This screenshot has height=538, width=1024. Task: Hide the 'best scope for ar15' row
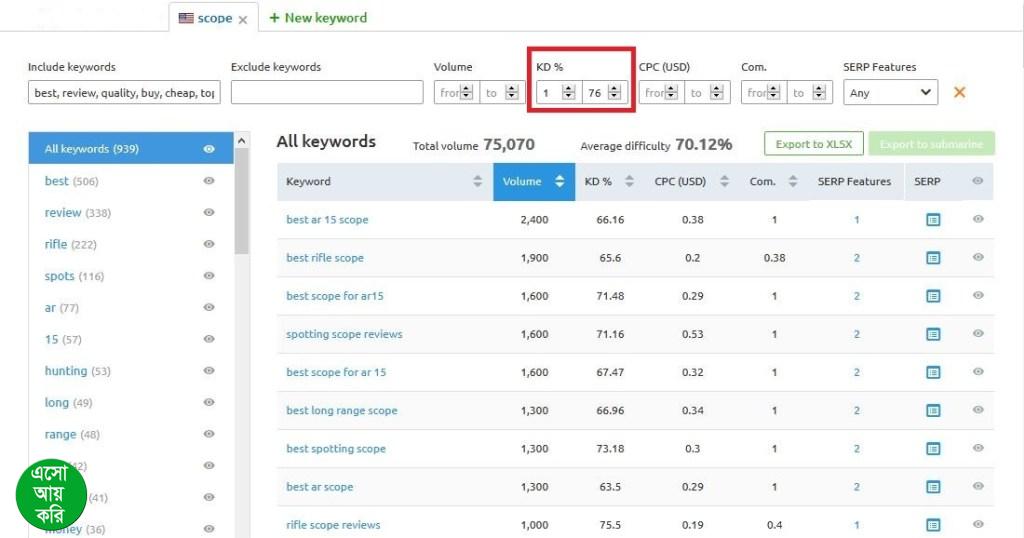(977, 296)
